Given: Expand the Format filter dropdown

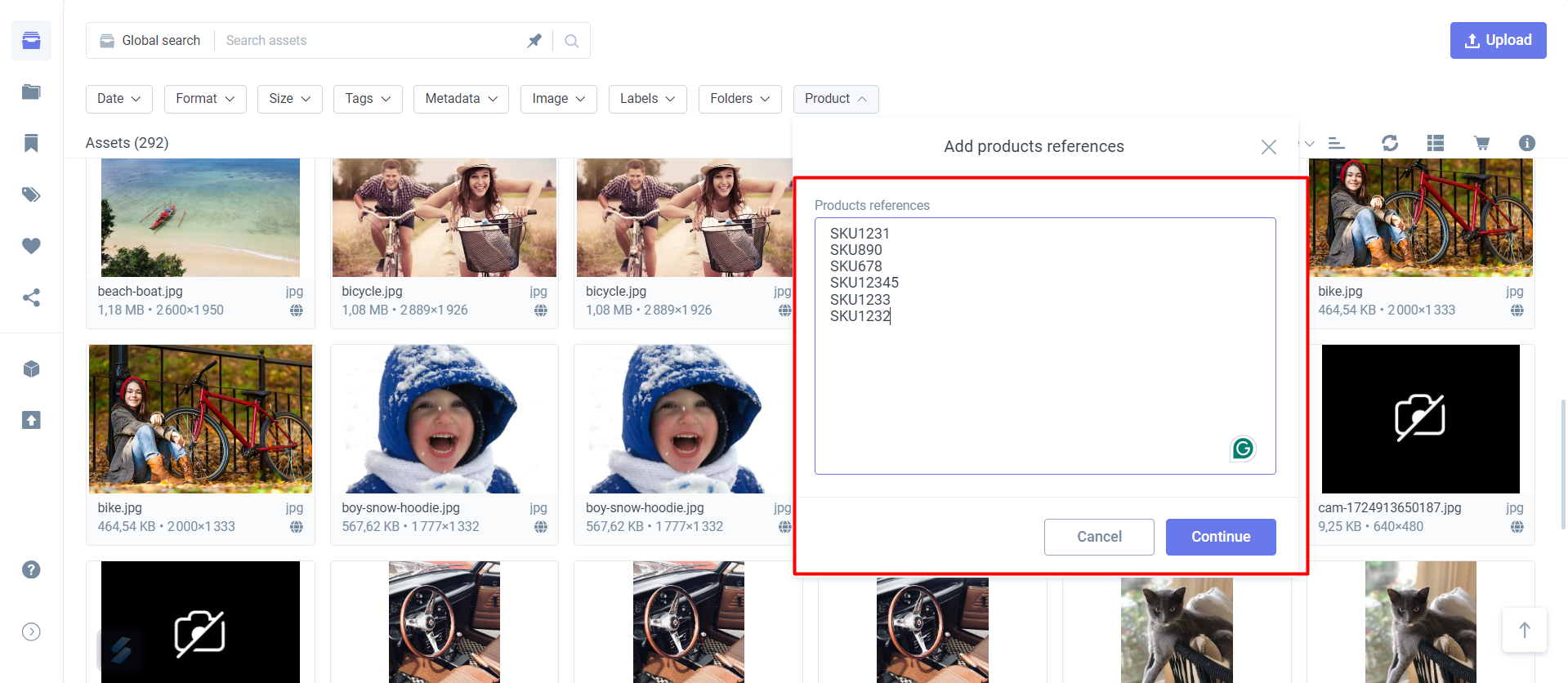Looking at the screenshot, I should (x=205, y=99).
